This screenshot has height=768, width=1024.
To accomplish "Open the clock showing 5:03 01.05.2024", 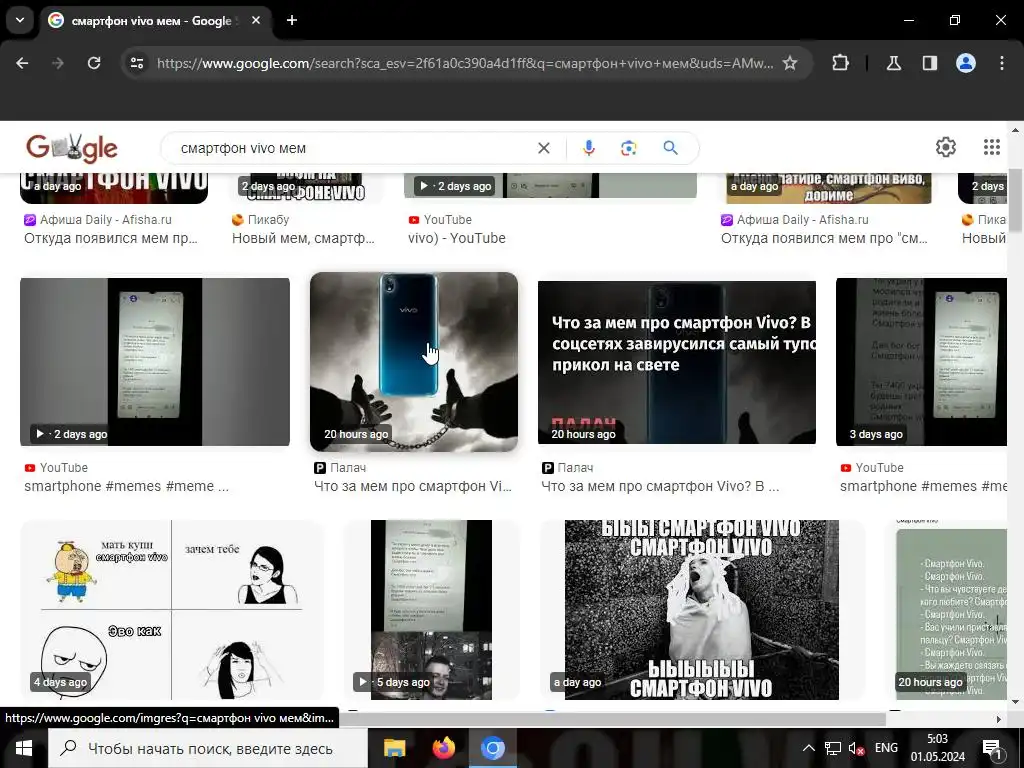I will [938, 748].
